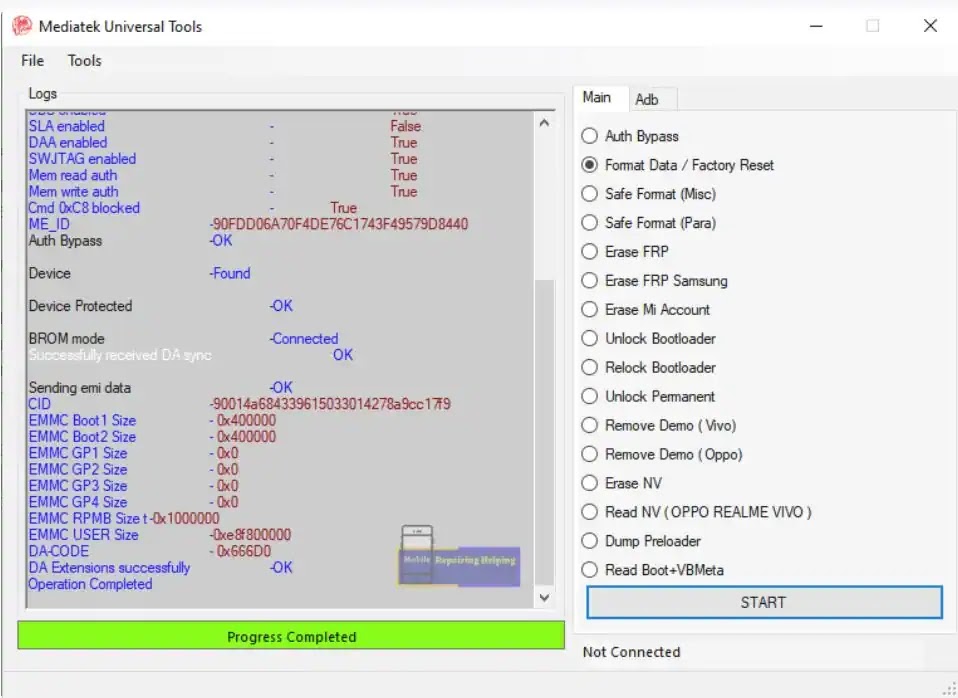Click the logs scrollbar down arrow
The height and width of the screenshot is (698, 958).
[544, 597]
